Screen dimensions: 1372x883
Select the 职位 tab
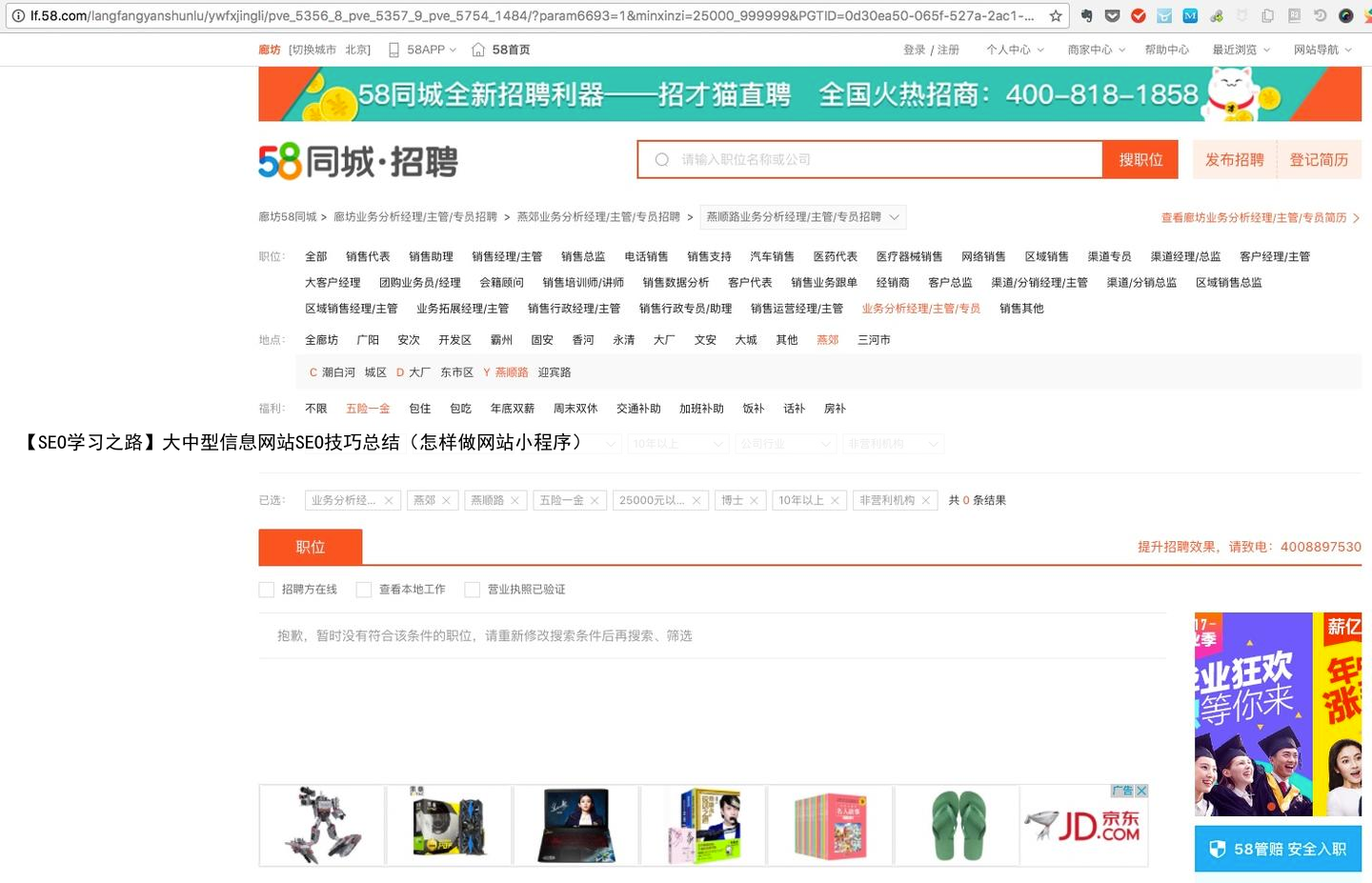311,547
